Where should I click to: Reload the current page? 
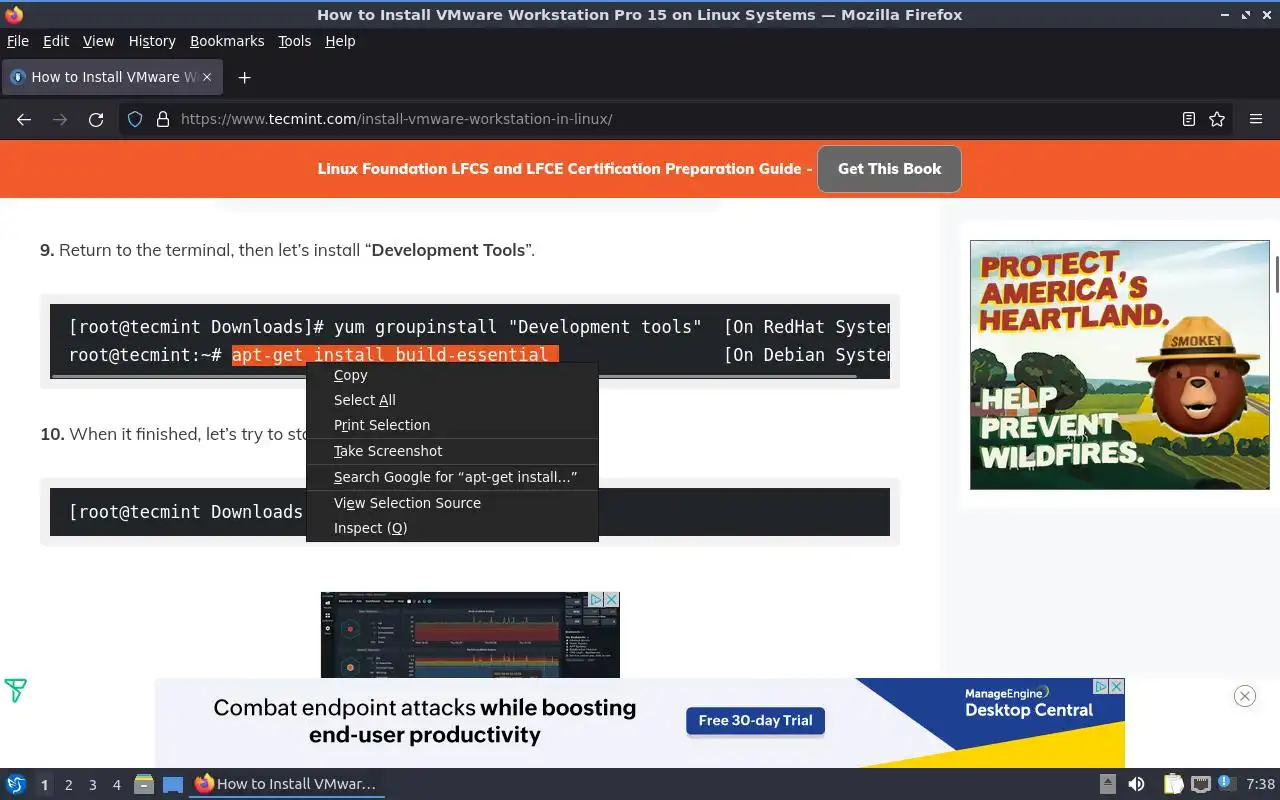[x=96, y=119]
